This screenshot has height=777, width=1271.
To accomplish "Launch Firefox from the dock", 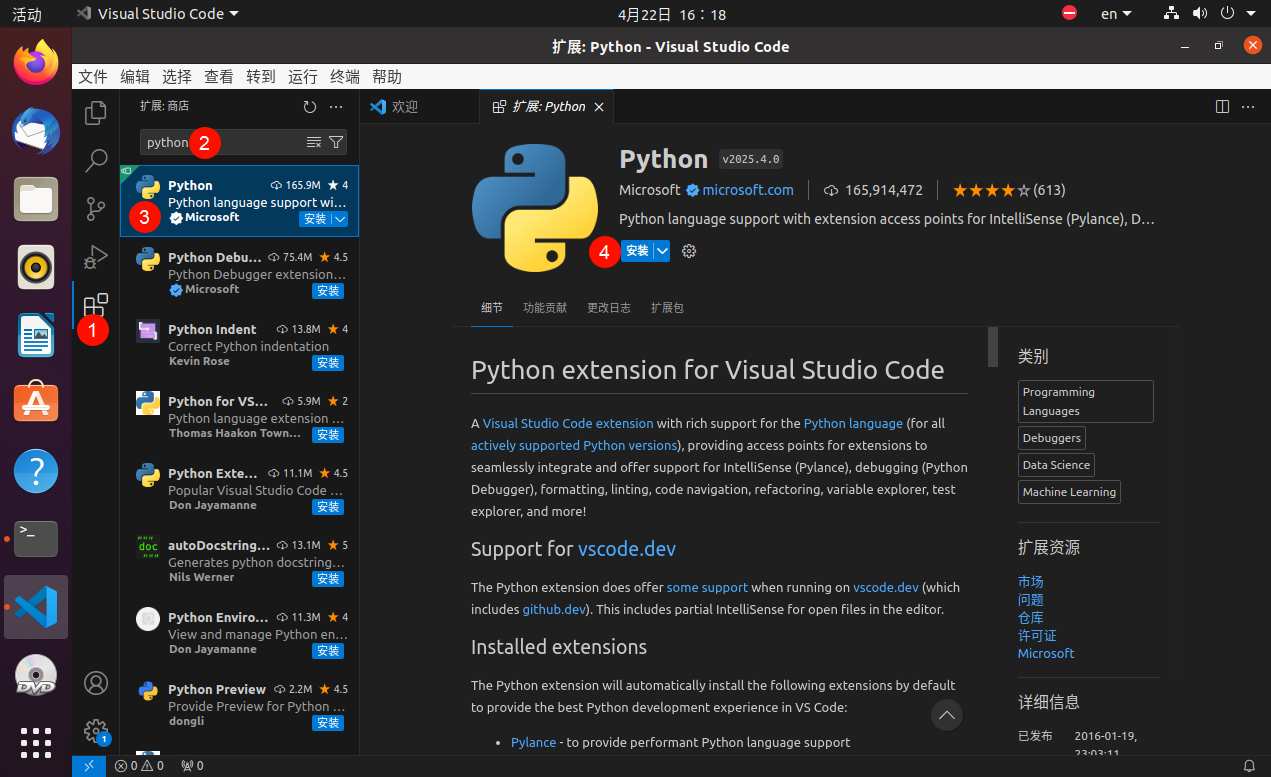I will click(x=36, y=64).
